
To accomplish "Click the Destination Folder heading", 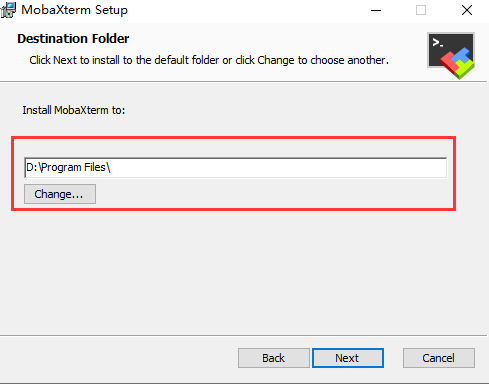I will [73, 39].
